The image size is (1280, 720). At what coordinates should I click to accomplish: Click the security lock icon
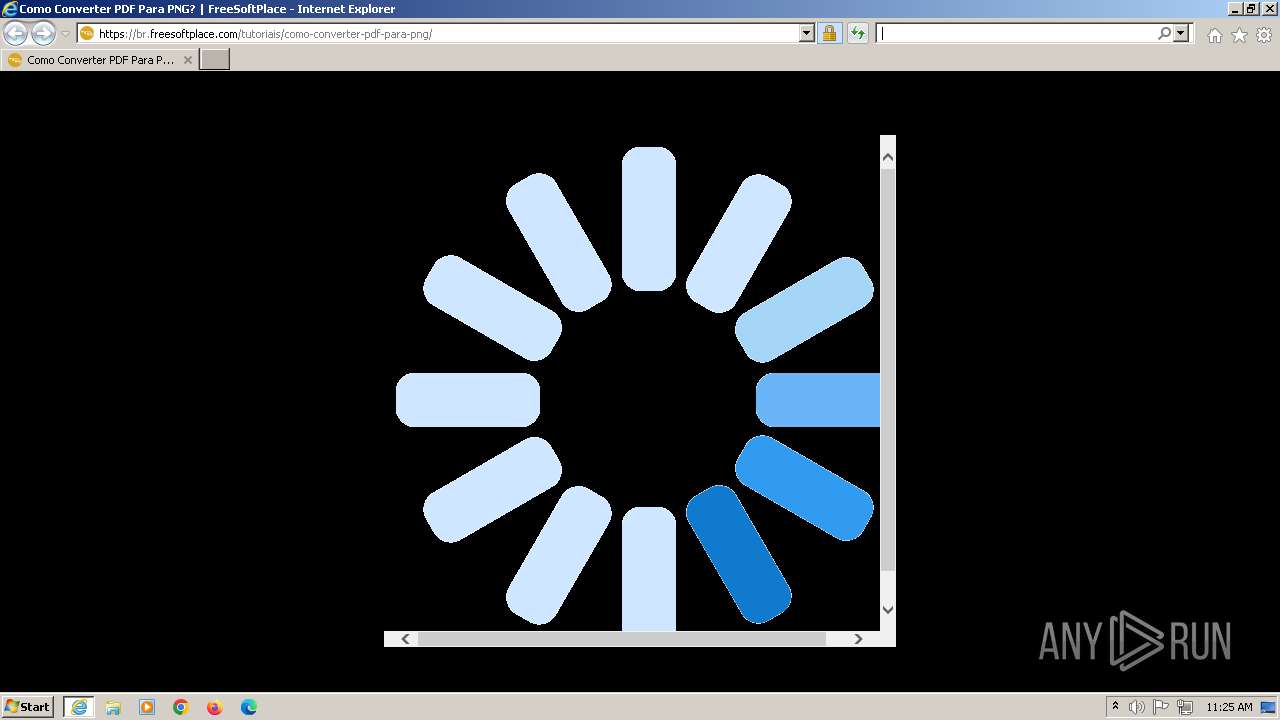point(829,33)
